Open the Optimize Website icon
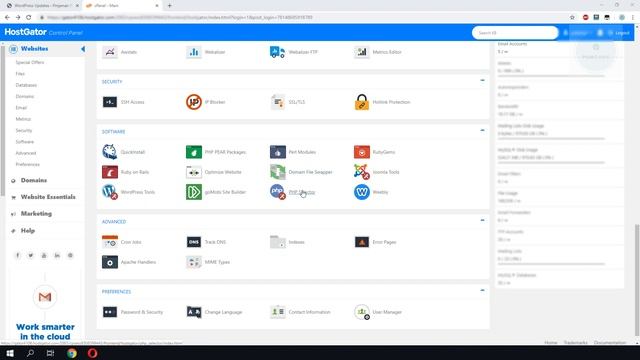 [x=194, y=172]
